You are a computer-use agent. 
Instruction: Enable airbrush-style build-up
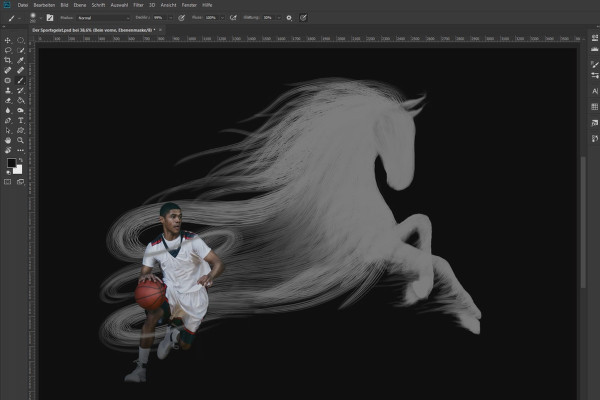point(233,18)
